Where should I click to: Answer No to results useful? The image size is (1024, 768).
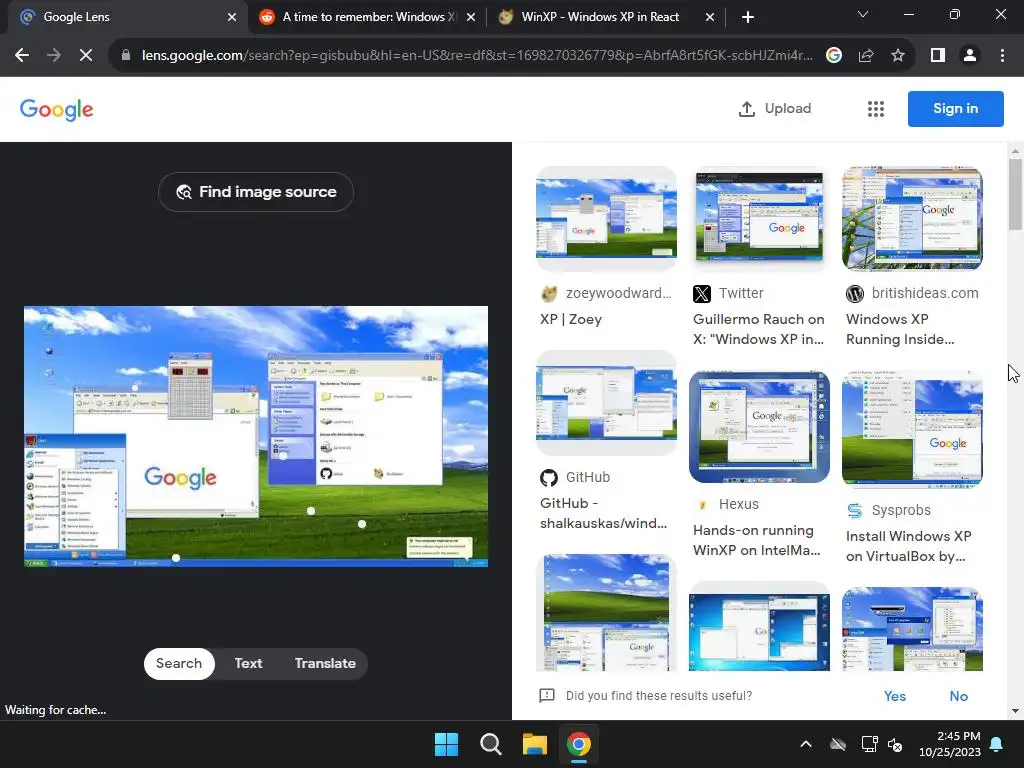point(959,696)
